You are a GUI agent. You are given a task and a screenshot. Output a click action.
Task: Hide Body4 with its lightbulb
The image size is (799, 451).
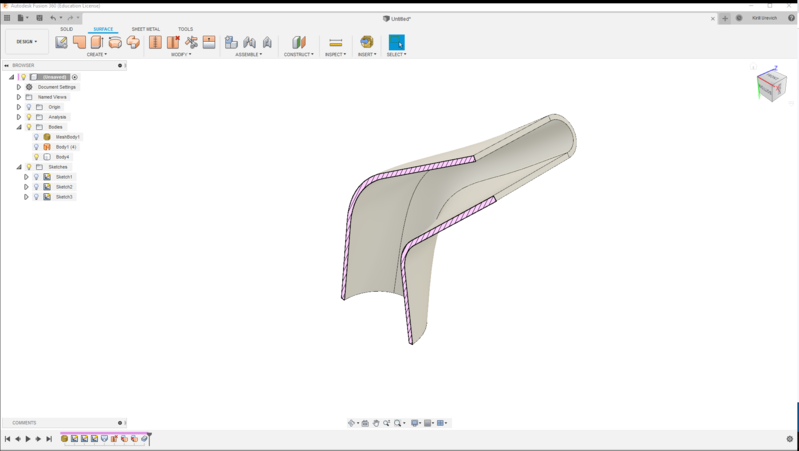click(x=36, y=157)
